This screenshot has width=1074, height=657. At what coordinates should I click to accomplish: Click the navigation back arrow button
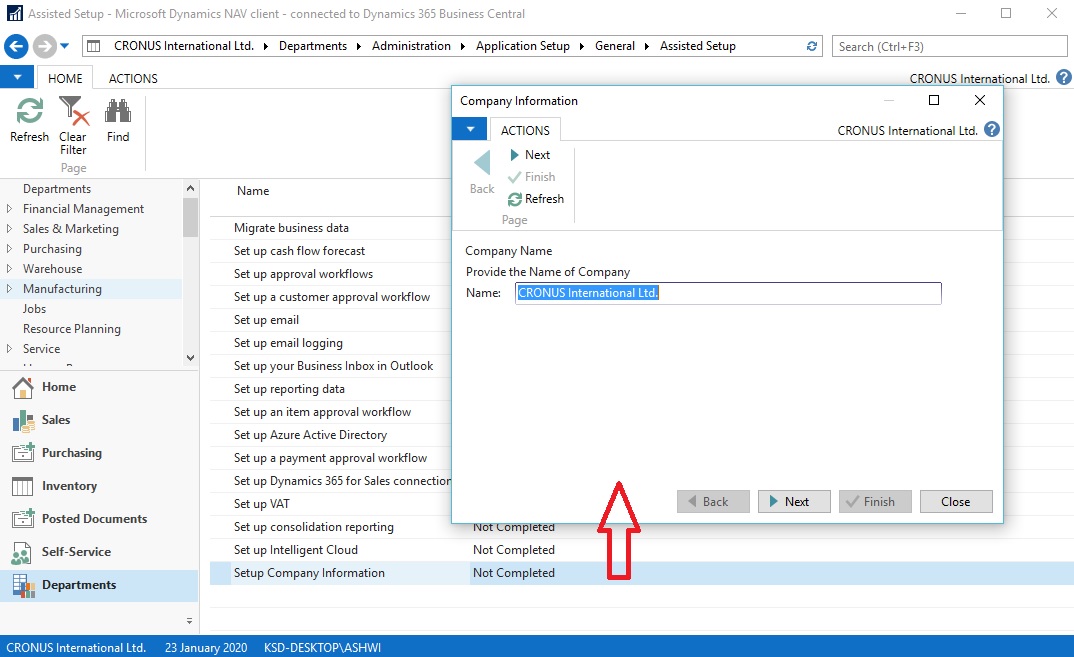coord(17,46)
